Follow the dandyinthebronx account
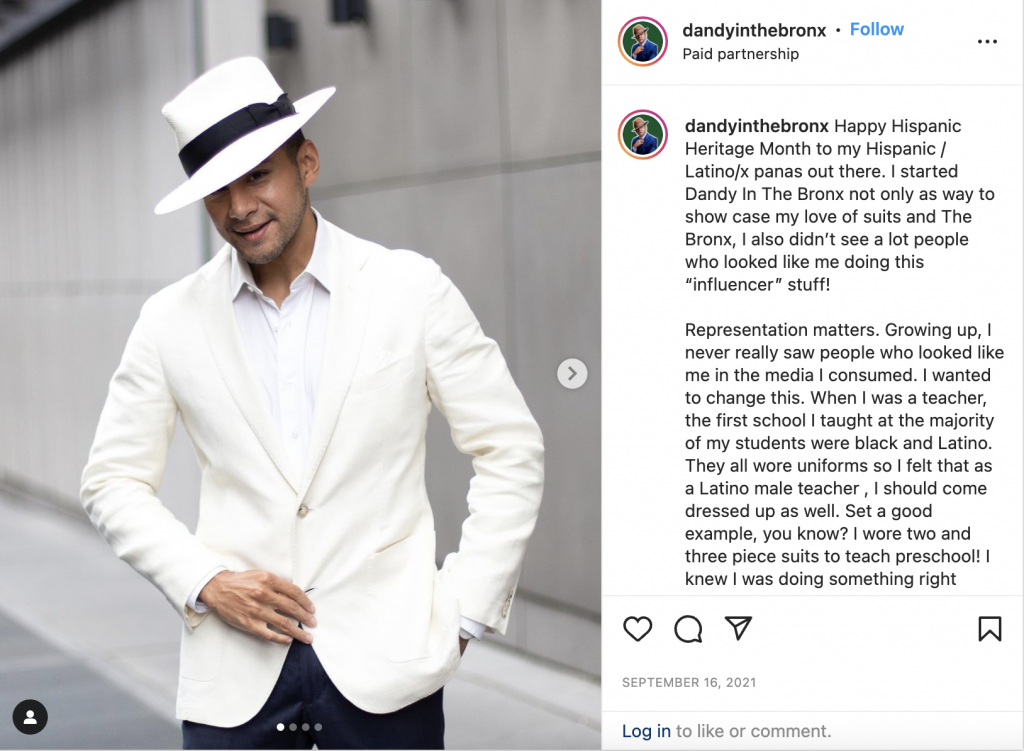 [876, 29]
